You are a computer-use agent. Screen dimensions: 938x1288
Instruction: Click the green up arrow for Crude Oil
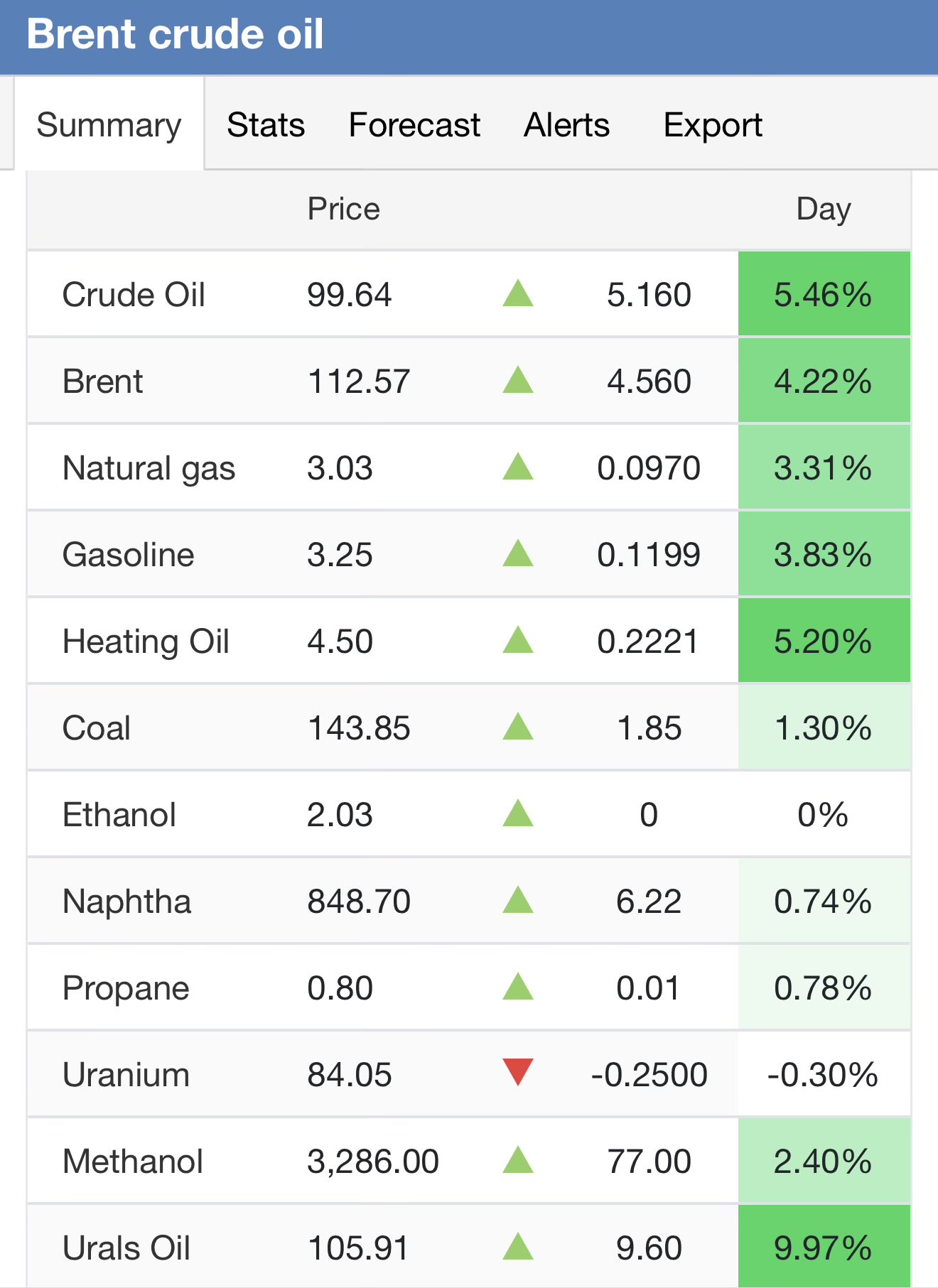coord(518,293)
